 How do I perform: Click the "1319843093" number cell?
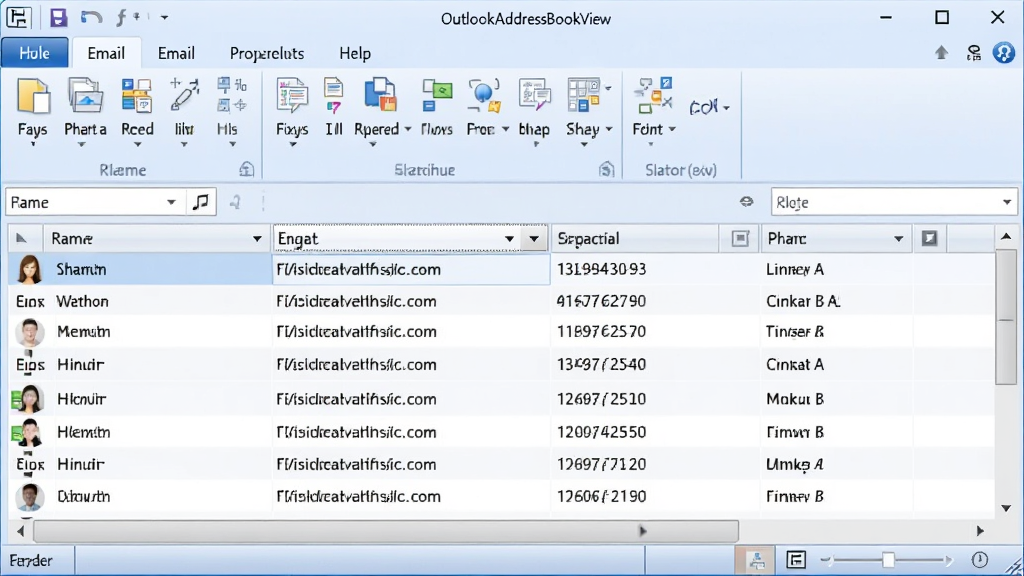(601, 269)
